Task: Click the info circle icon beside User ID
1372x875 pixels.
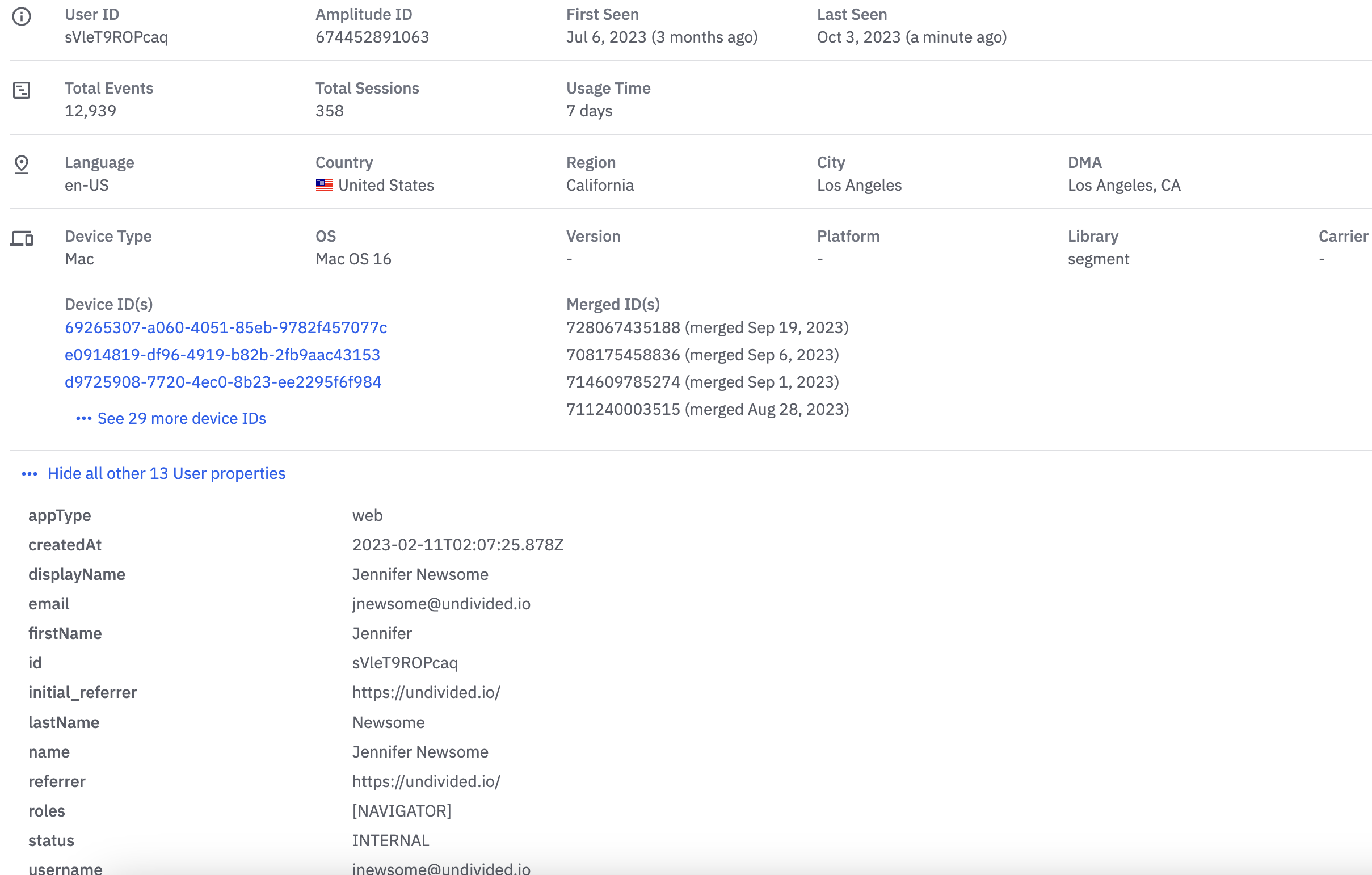Action: (22, 16)
